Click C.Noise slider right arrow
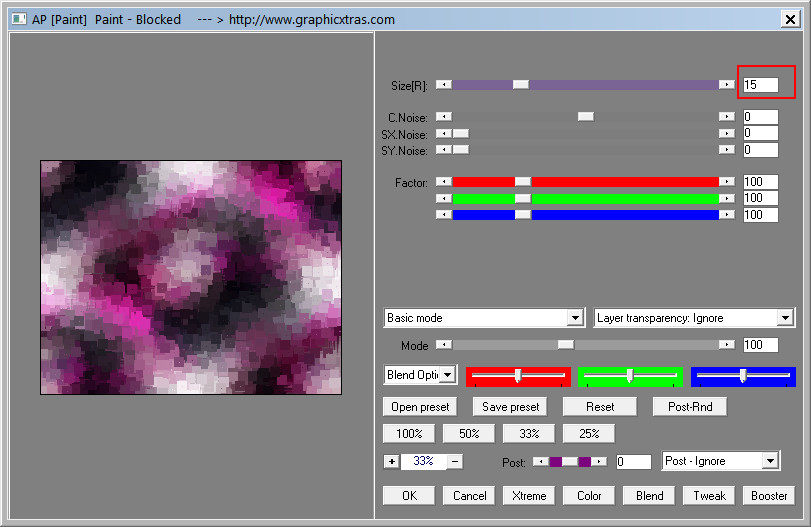The image size is (811, 527). pos(726,117)
